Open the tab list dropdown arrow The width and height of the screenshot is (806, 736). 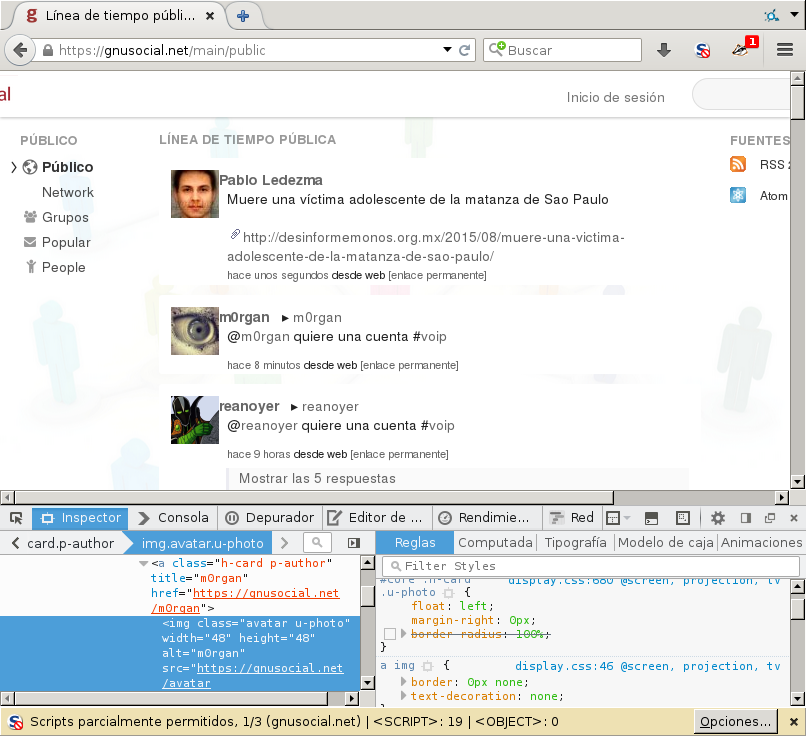[794, 14]
